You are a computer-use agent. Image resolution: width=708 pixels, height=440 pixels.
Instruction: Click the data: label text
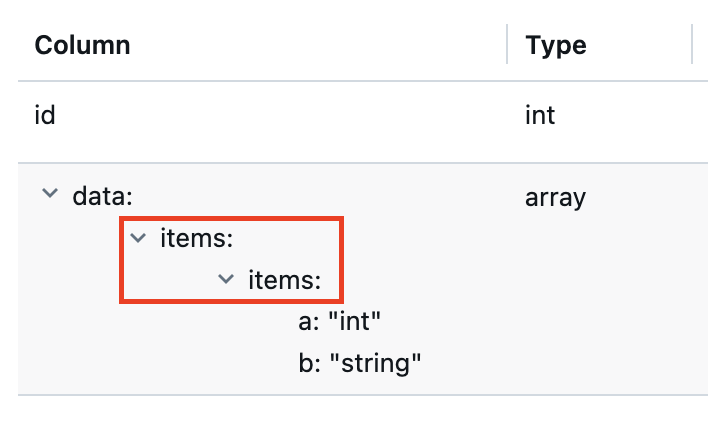(102, 197)
